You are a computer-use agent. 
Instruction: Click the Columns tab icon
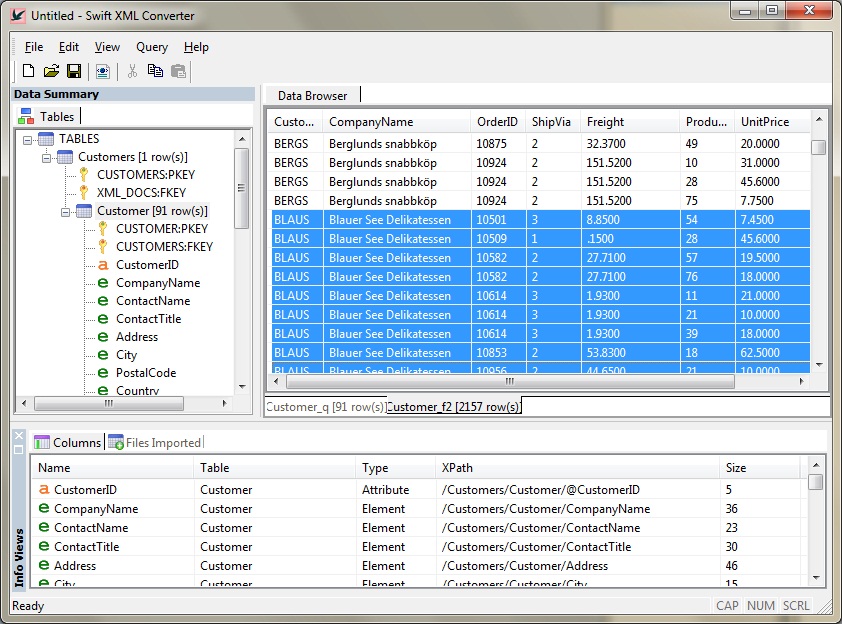click(42, 442)
